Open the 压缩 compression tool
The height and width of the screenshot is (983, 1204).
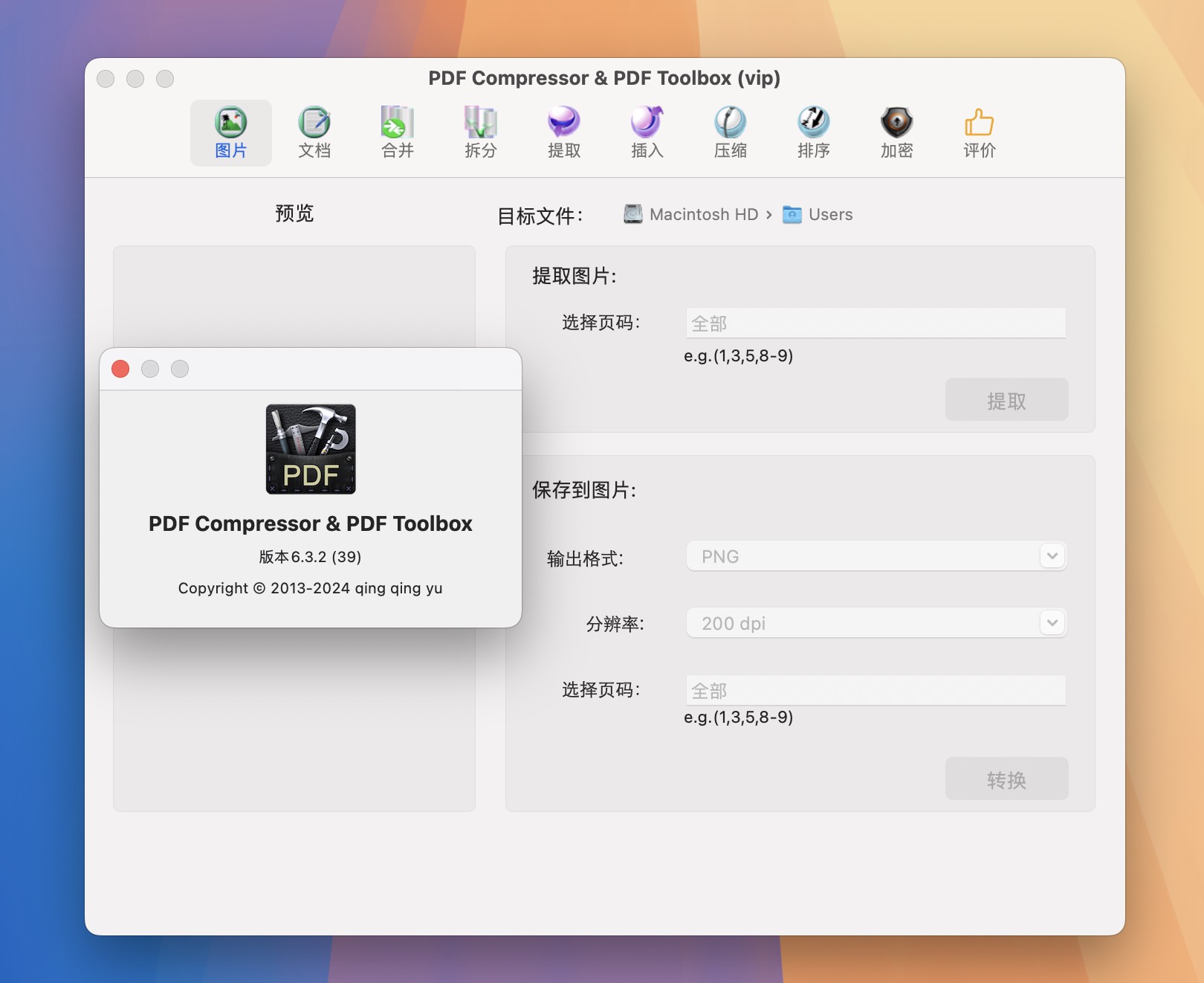[729, 132]
